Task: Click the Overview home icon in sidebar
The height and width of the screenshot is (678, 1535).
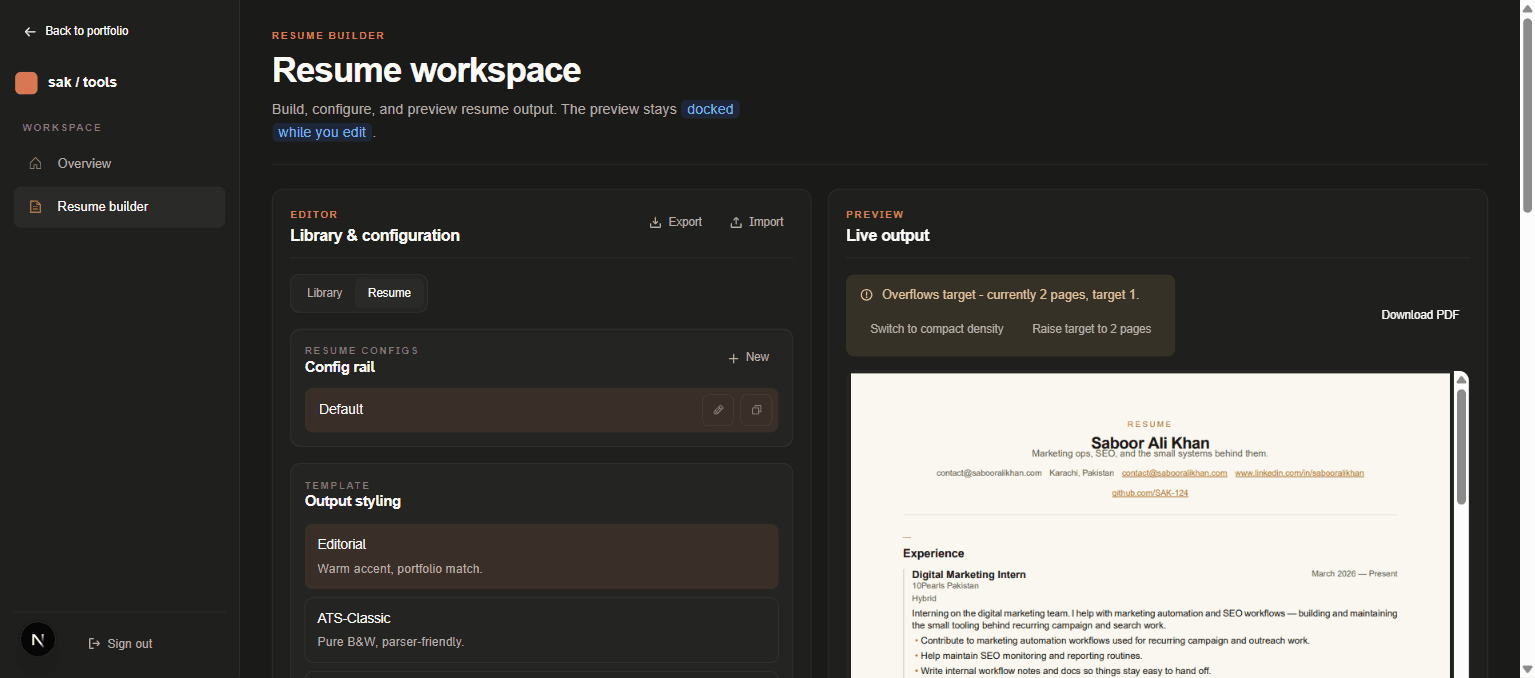Action: [x=36, y=164]
